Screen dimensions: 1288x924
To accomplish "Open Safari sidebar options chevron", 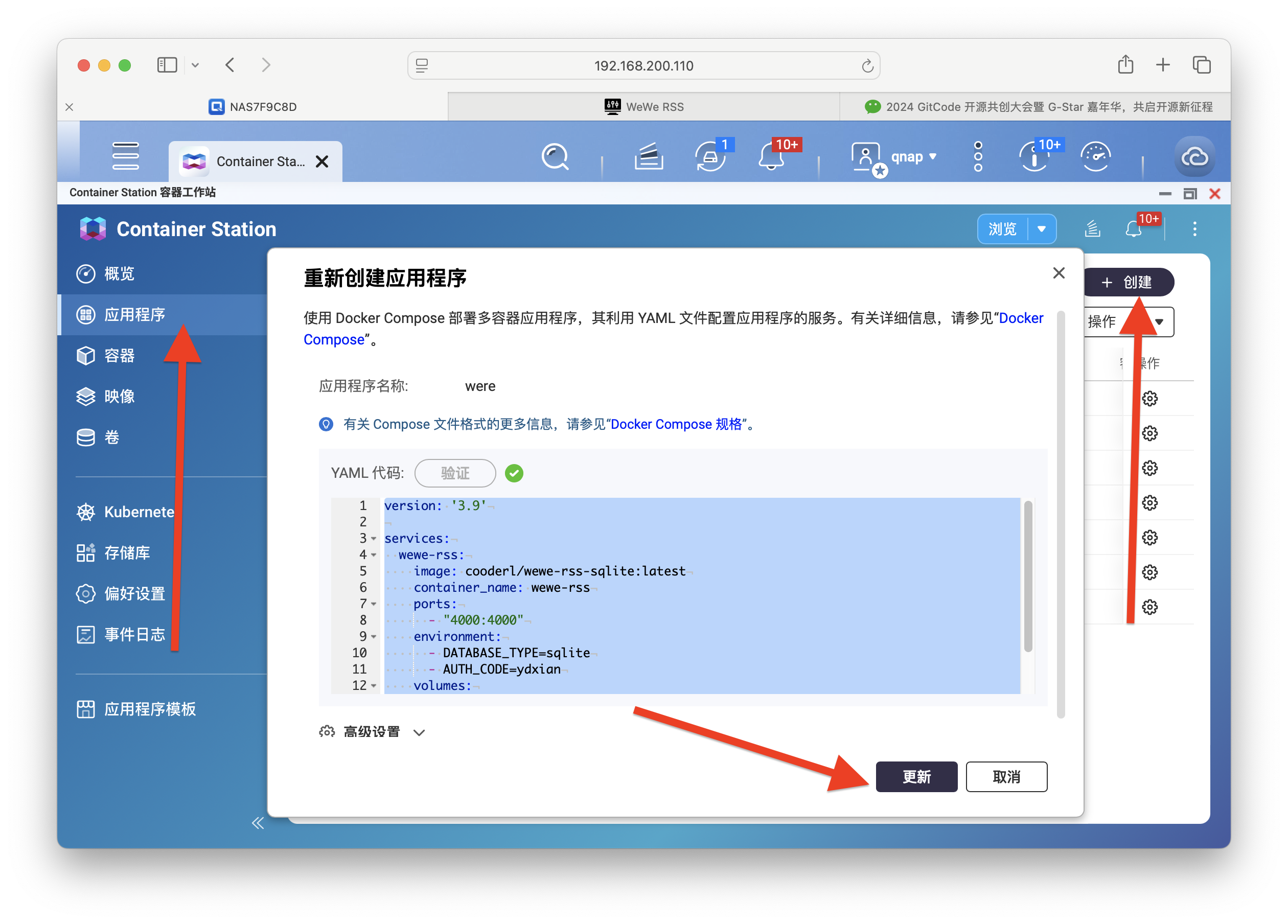I will tap(195, 65).
